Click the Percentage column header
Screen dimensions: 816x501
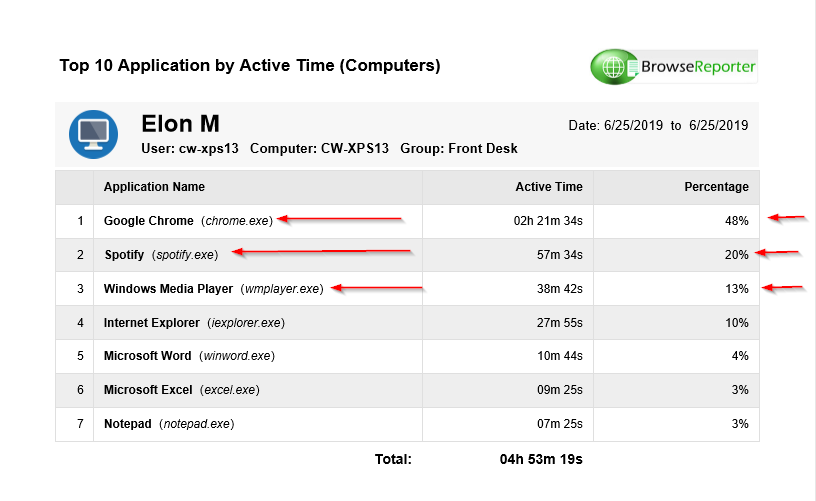click(x=716, y=187)
